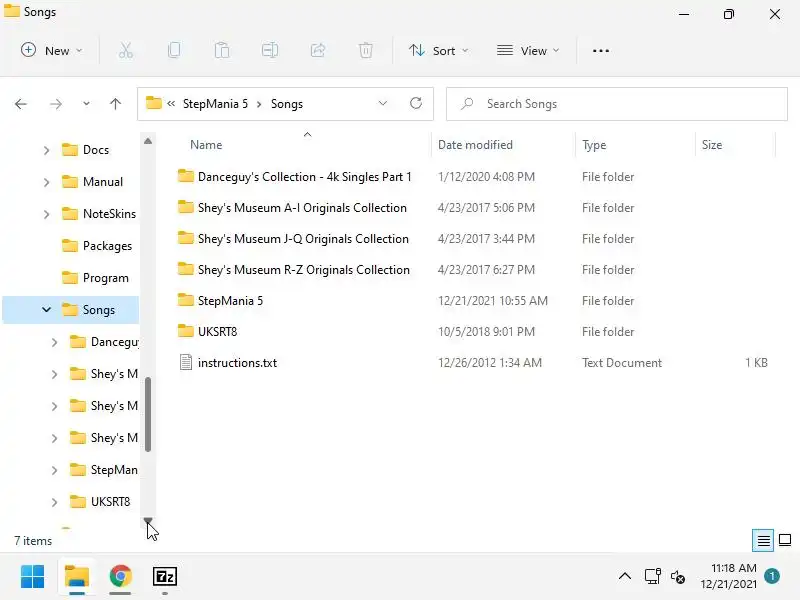
Task: Expand the StepMan folder in the tree
Action: pyautogui.click(x=55, y=470)
